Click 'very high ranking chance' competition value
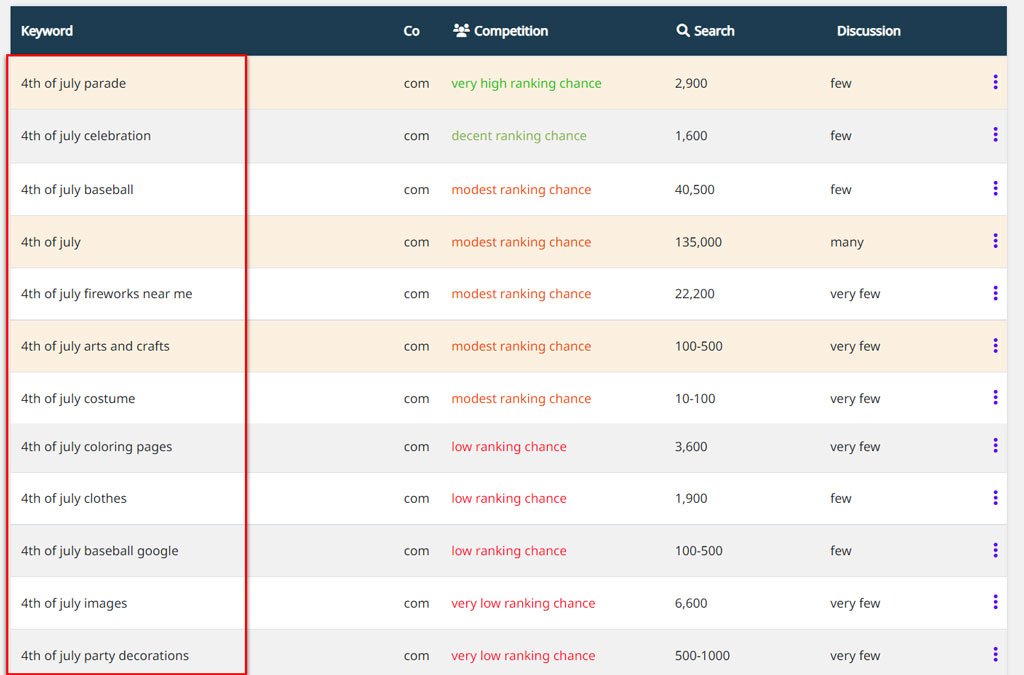Image resolution: width=1024 pixels, height=675 pixels. pos(526,84)
